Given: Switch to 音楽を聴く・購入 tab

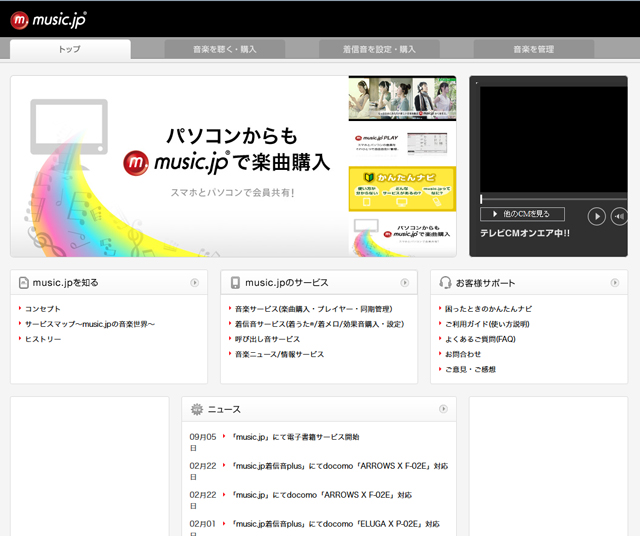Looking at the screenshot, I should (x=224, y=49).
